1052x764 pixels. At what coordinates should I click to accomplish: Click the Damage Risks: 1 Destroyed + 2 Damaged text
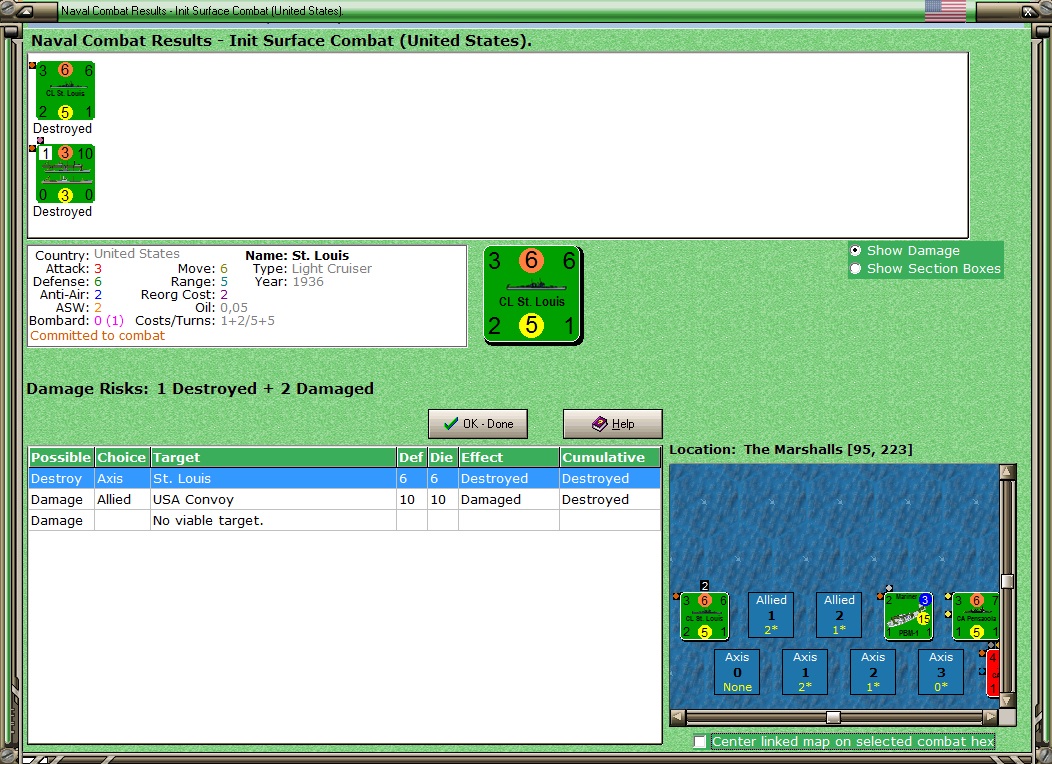200,389
